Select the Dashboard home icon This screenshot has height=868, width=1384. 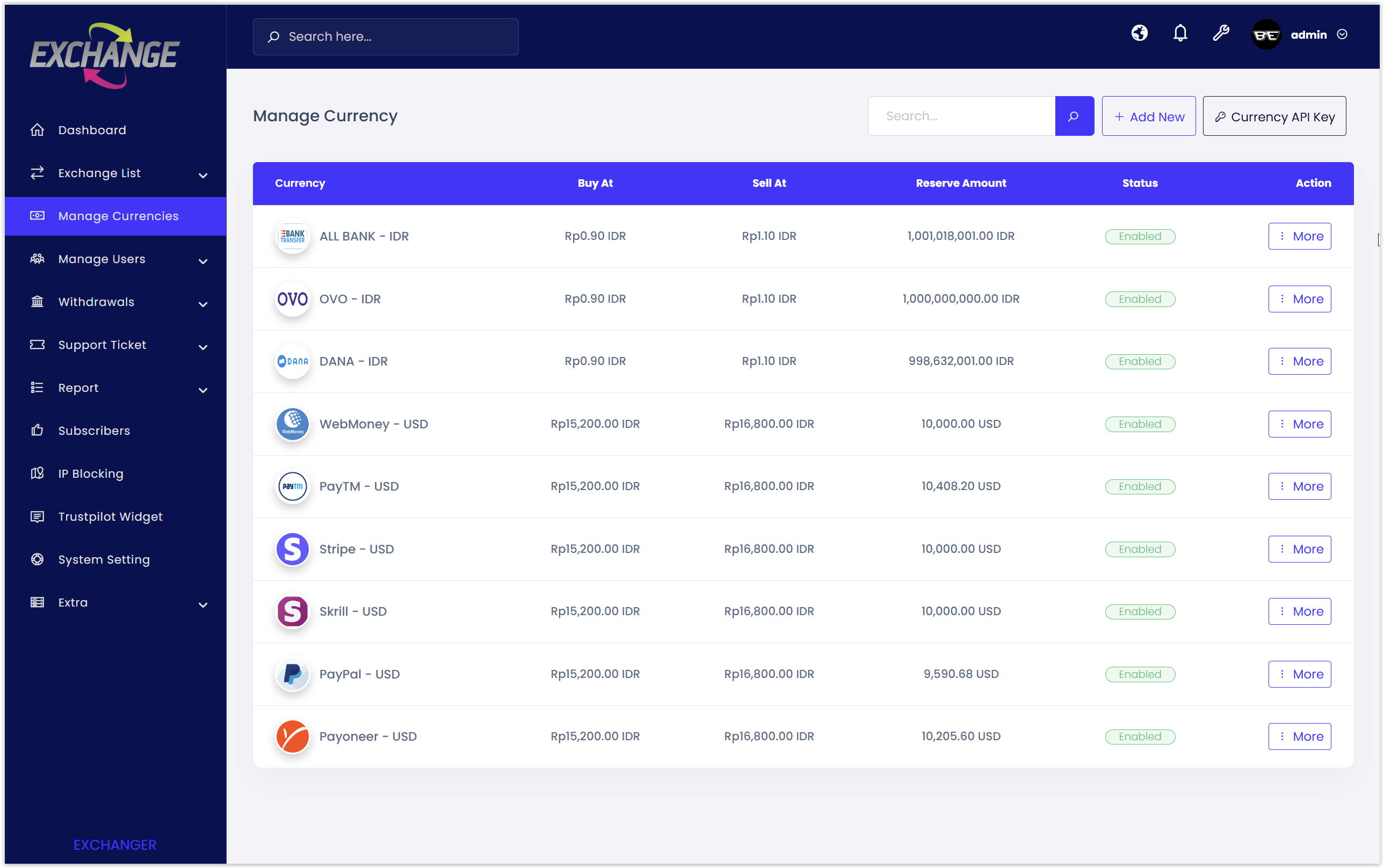pyautogui.click(x=37, y=130)
